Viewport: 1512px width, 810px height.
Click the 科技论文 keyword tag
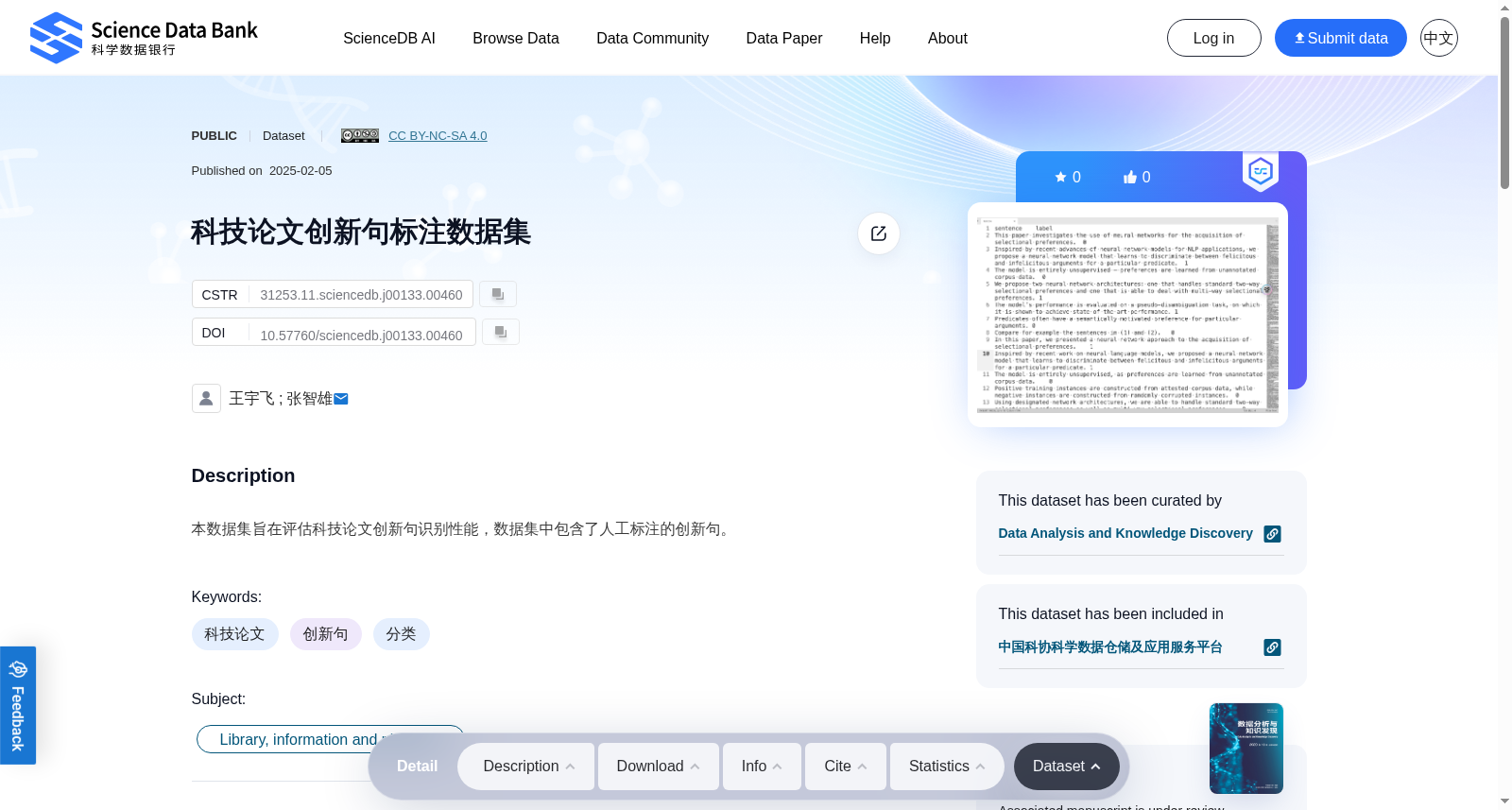[x=234, y=634]
